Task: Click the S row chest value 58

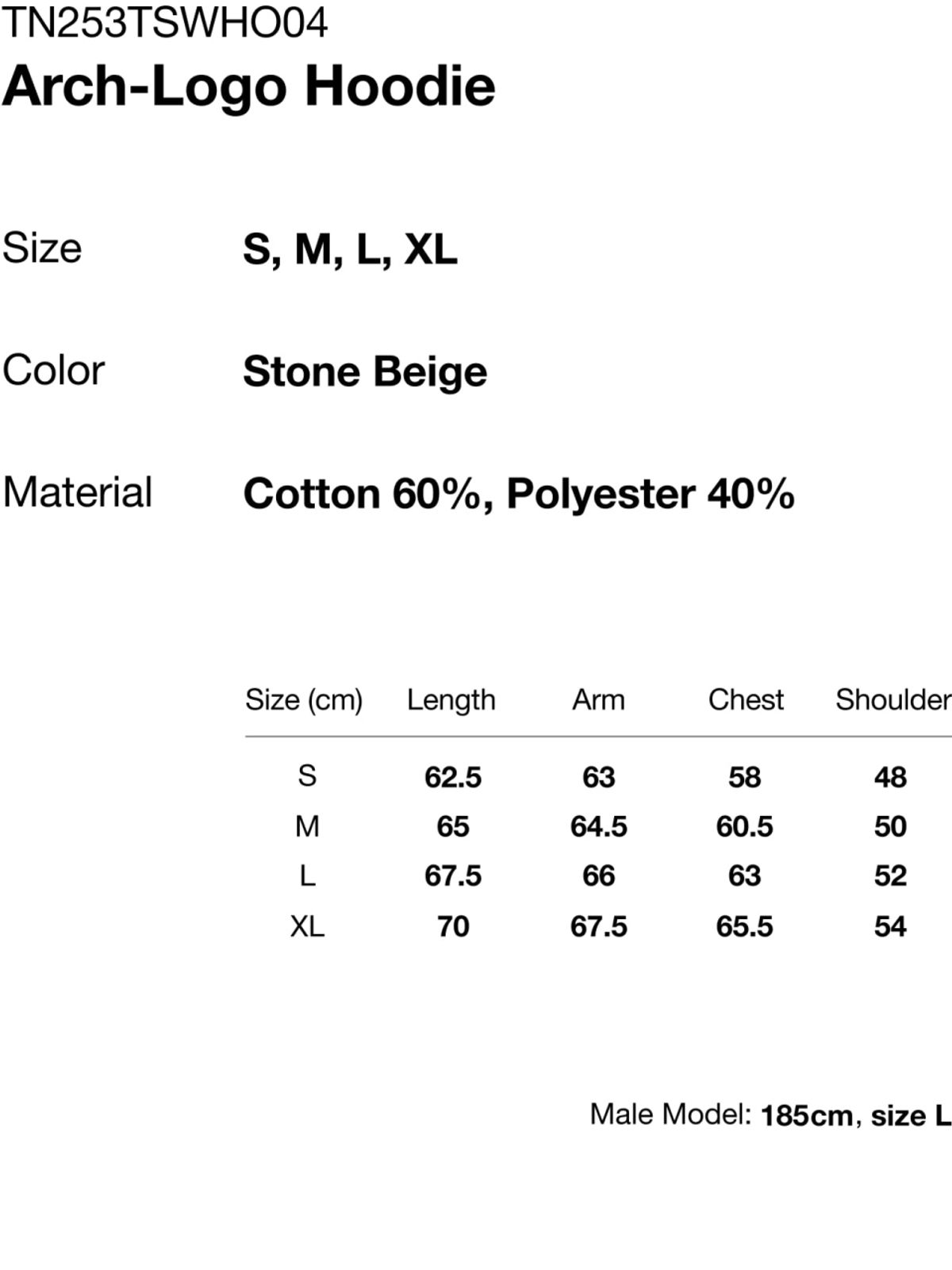Action: [745, 777]
